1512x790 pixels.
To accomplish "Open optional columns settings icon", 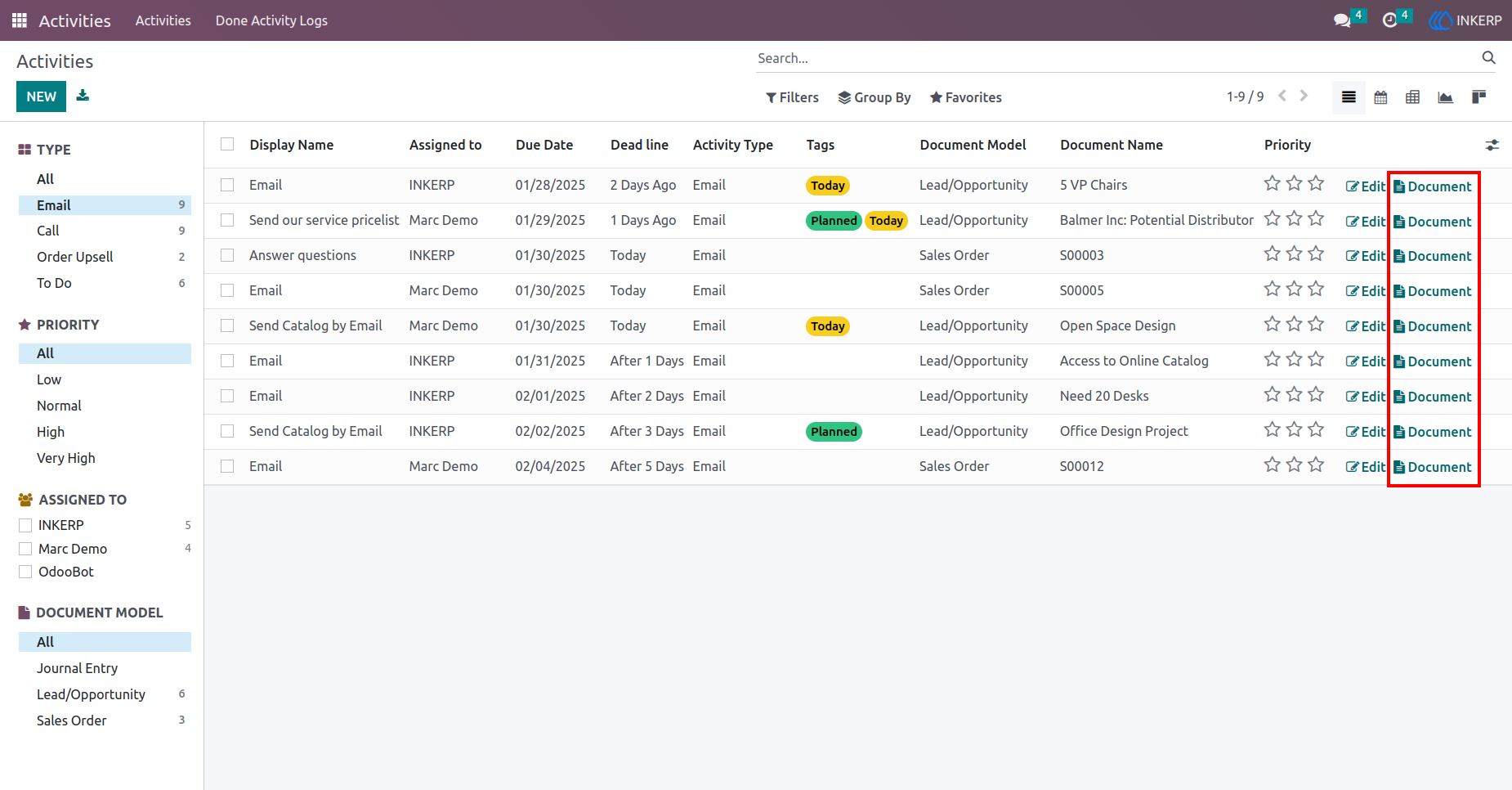I will pos(1492,145).
